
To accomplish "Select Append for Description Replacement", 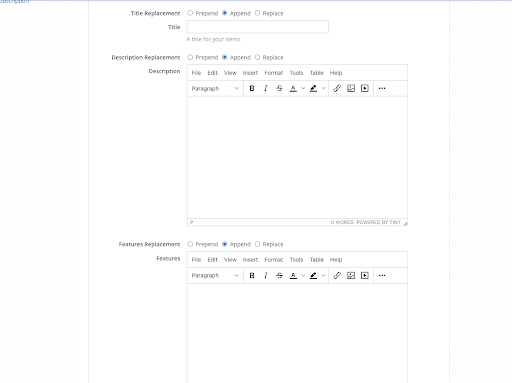I will (225, 57).
